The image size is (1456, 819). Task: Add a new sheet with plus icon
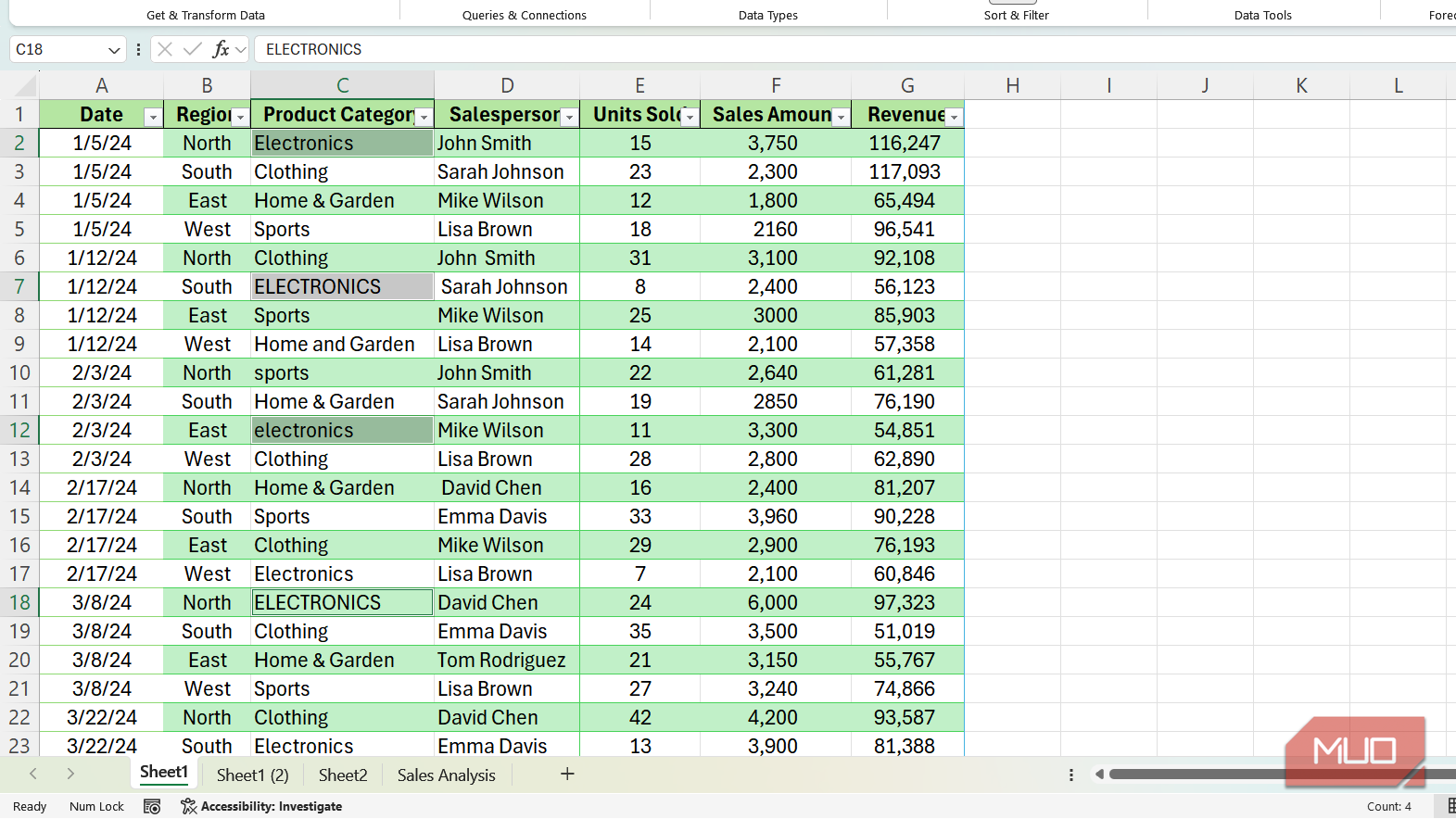pos(567,774)
